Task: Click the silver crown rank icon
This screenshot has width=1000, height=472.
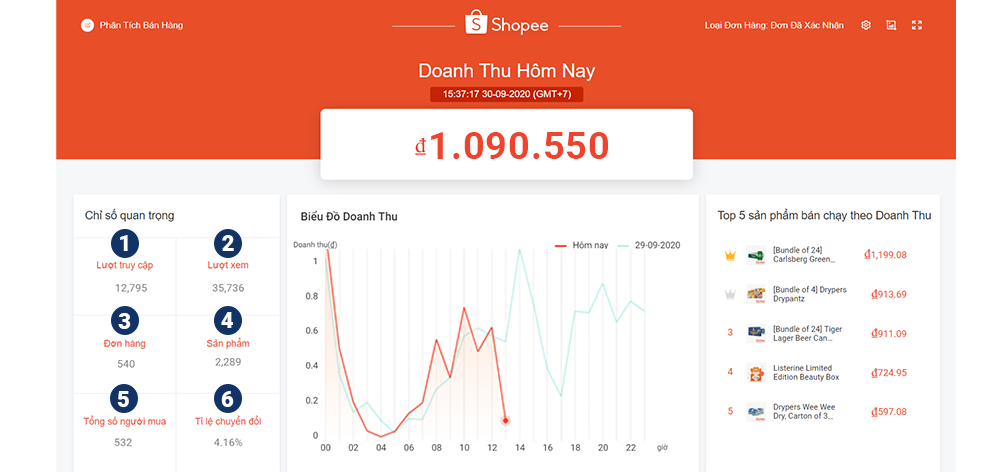Action: [x=730, y=295]
